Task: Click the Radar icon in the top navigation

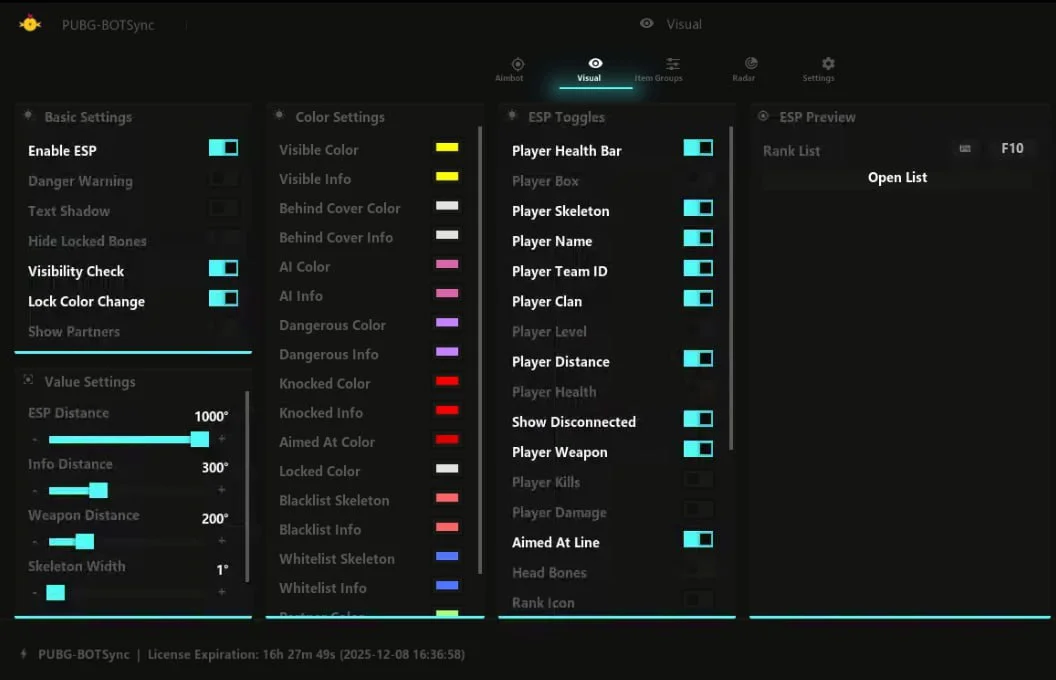Action: pos(751,64)
